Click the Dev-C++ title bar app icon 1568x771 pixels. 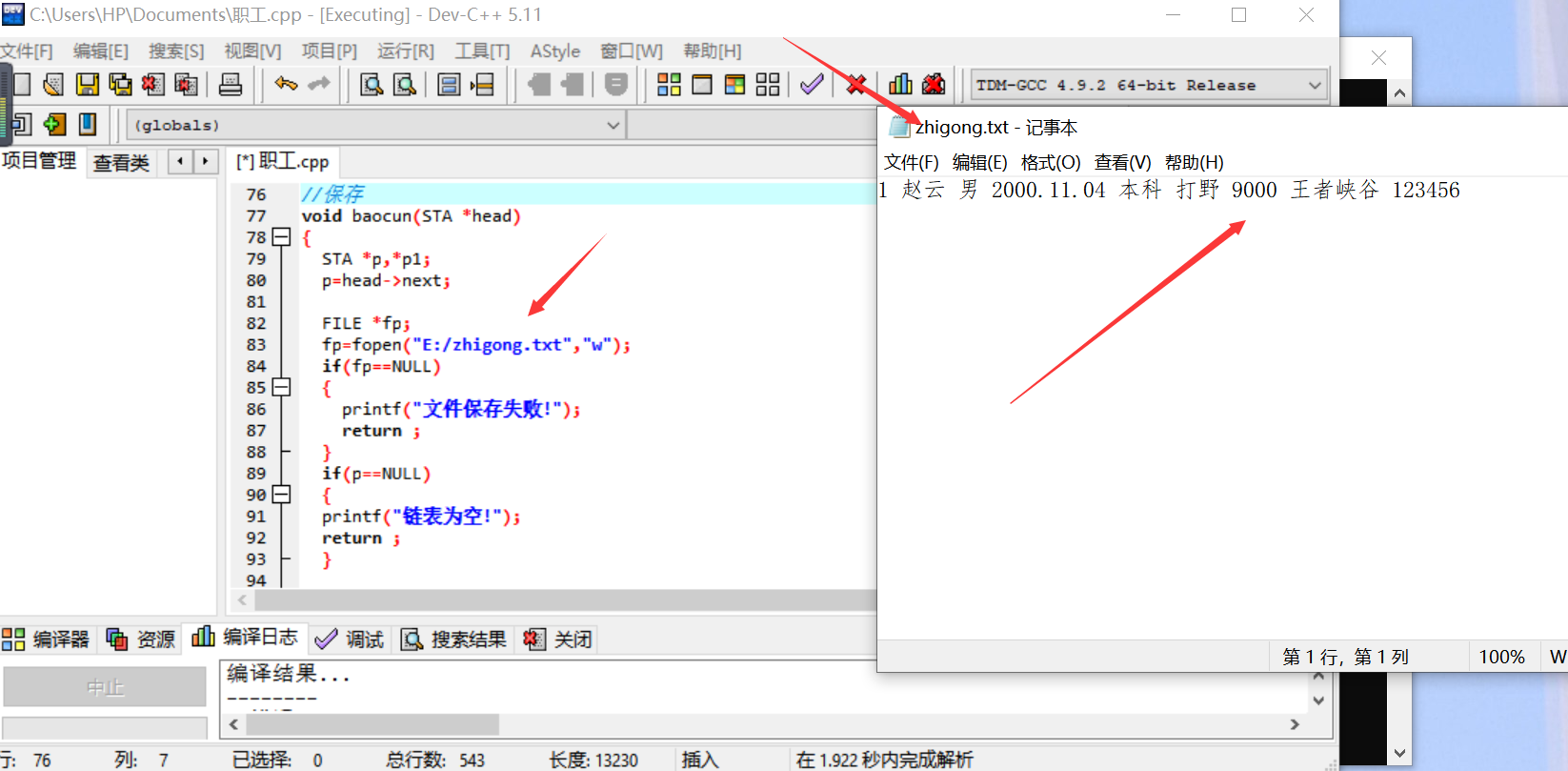[13, 14]
